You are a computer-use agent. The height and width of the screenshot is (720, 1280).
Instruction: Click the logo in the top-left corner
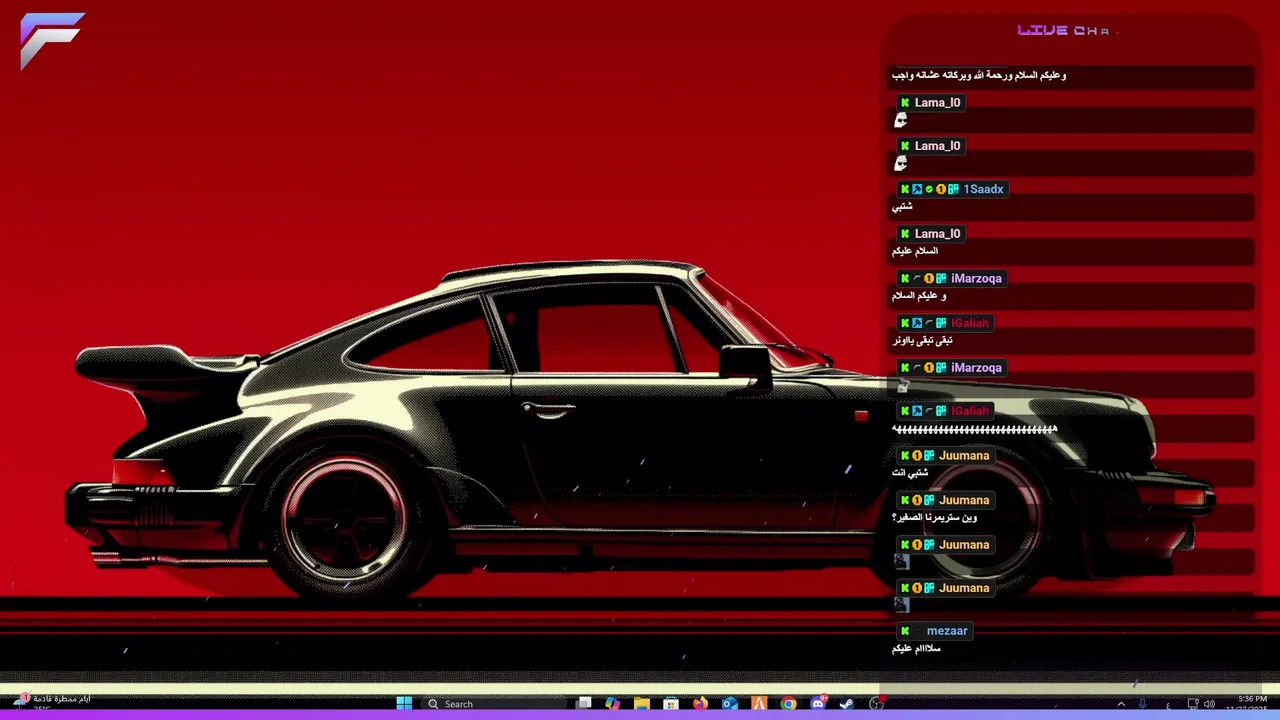[x=52, y=41]
